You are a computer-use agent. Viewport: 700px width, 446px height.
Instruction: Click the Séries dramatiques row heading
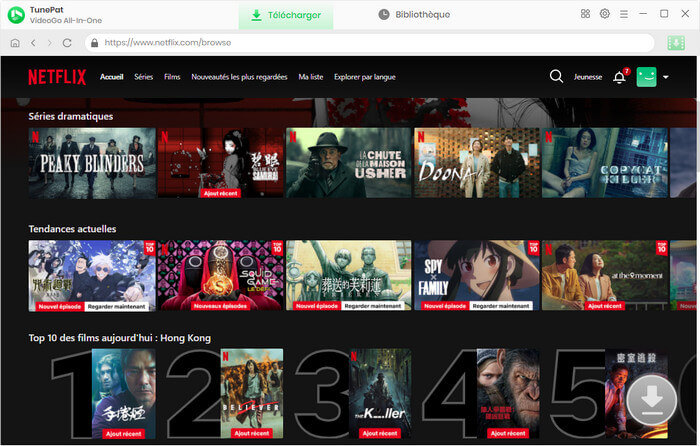pyautogui.click(x=71, y=117)
